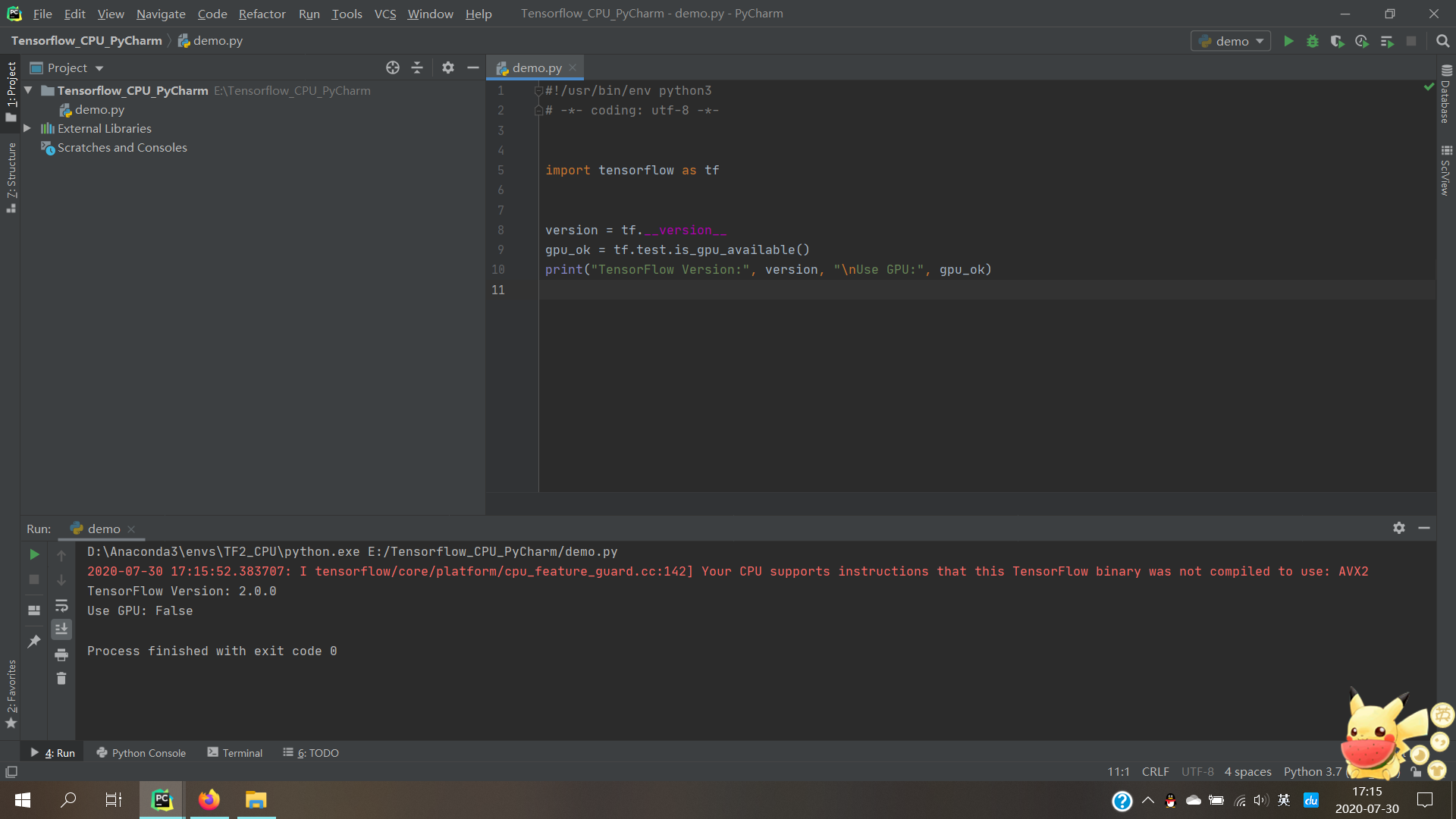The height and width of the screenshot is (819, 1456).
Task: Open the Help menu
Action: 479,14
